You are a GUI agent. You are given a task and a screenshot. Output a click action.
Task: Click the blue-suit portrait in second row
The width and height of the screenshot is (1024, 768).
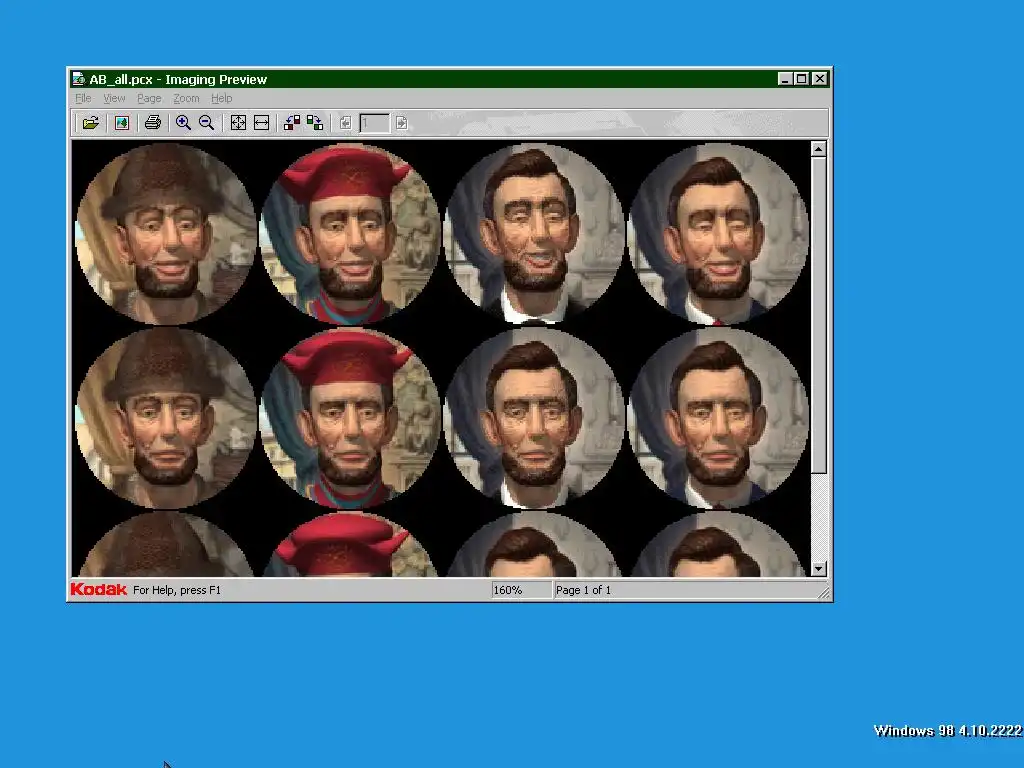point(718,418)
